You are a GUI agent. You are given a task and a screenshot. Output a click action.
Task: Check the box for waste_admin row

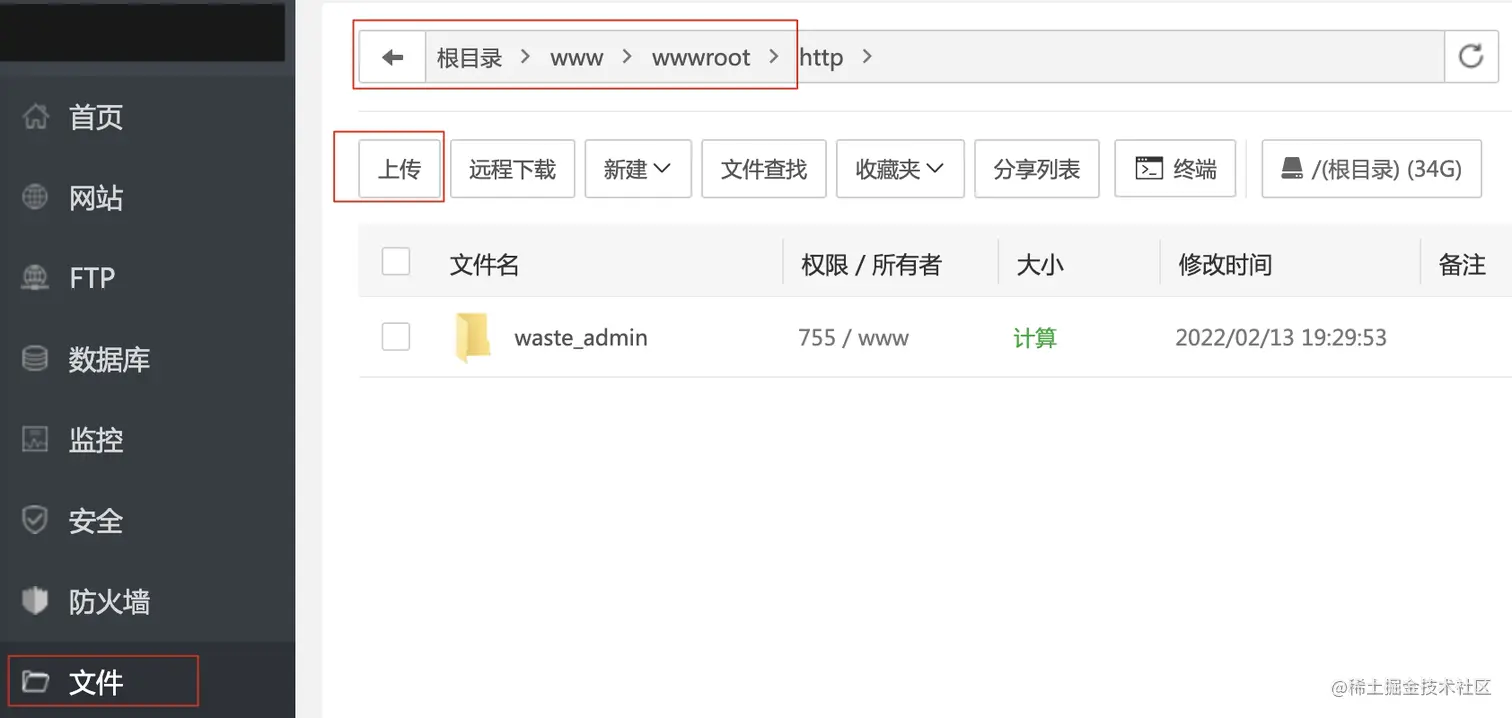pos(396,337)
